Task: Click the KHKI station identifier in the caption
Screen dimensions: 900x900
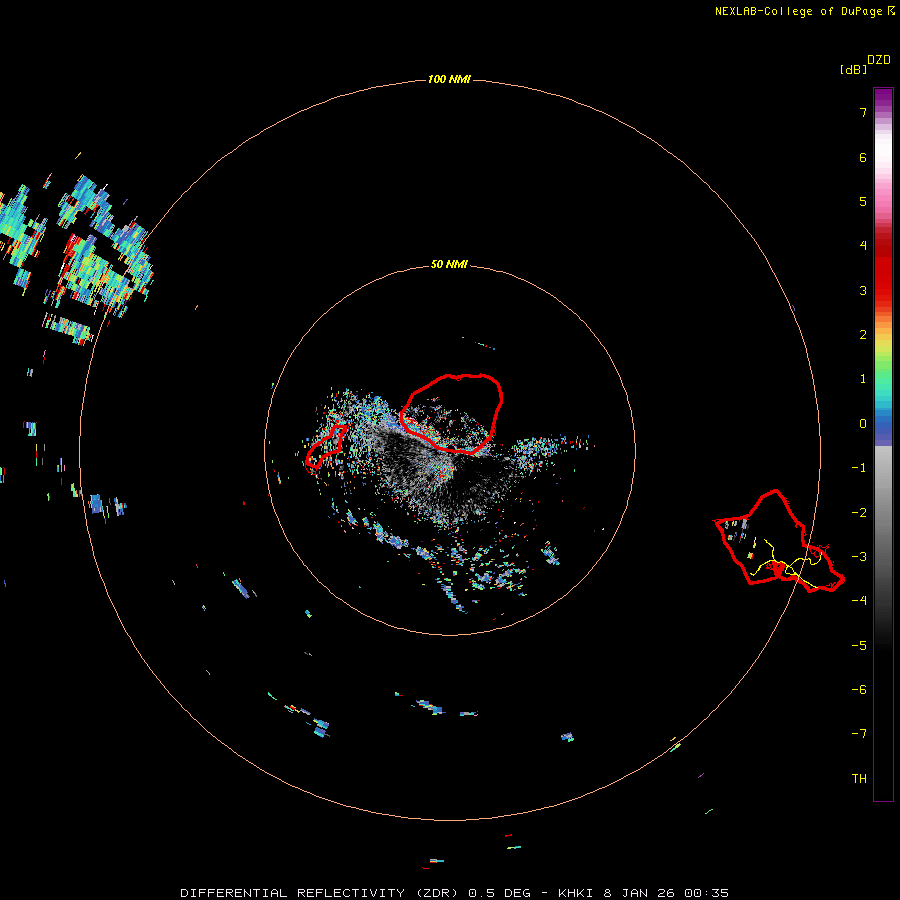Action: point(577,893)
